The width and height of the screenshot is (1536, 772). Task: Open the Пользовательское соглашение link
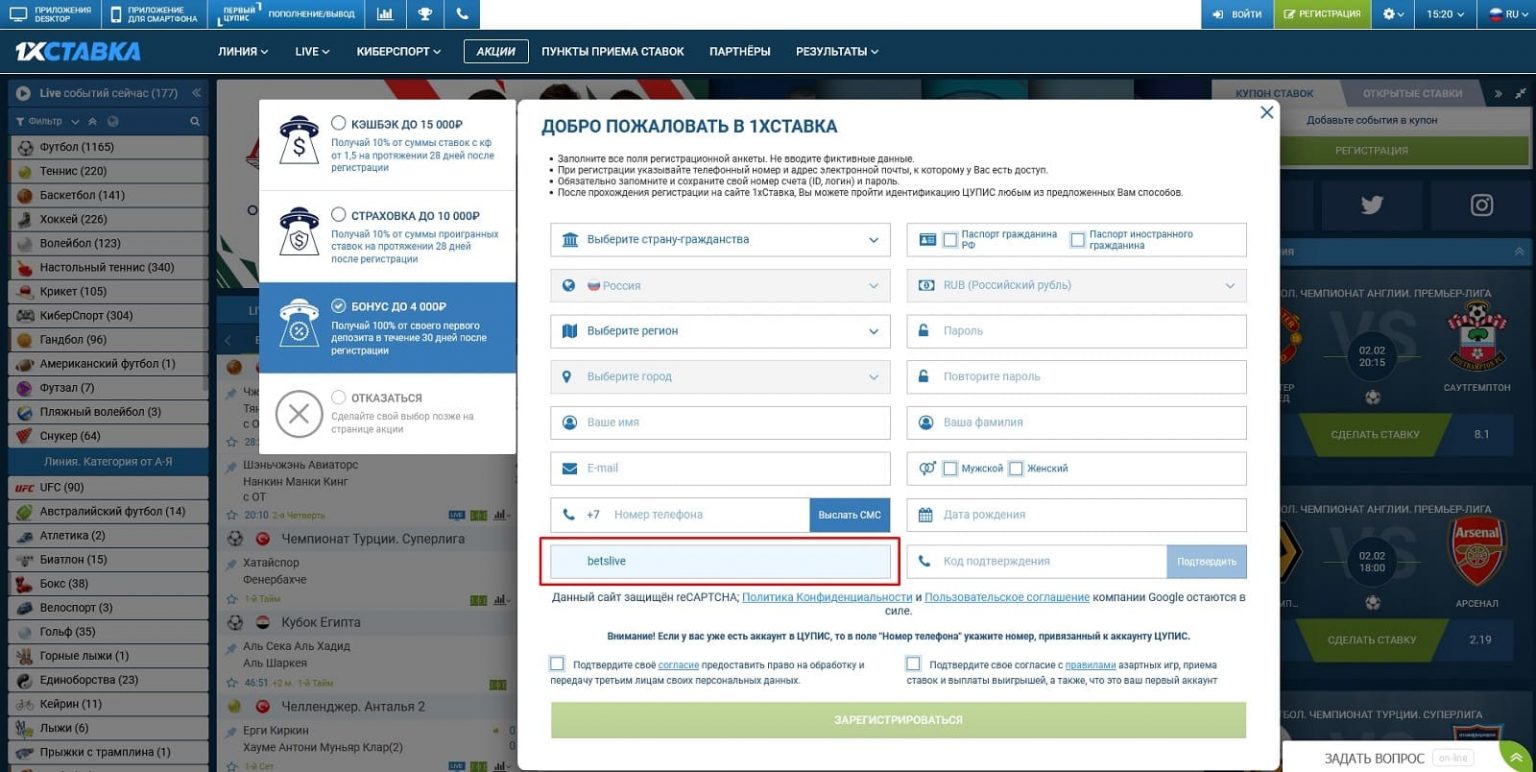point(1007,597)
